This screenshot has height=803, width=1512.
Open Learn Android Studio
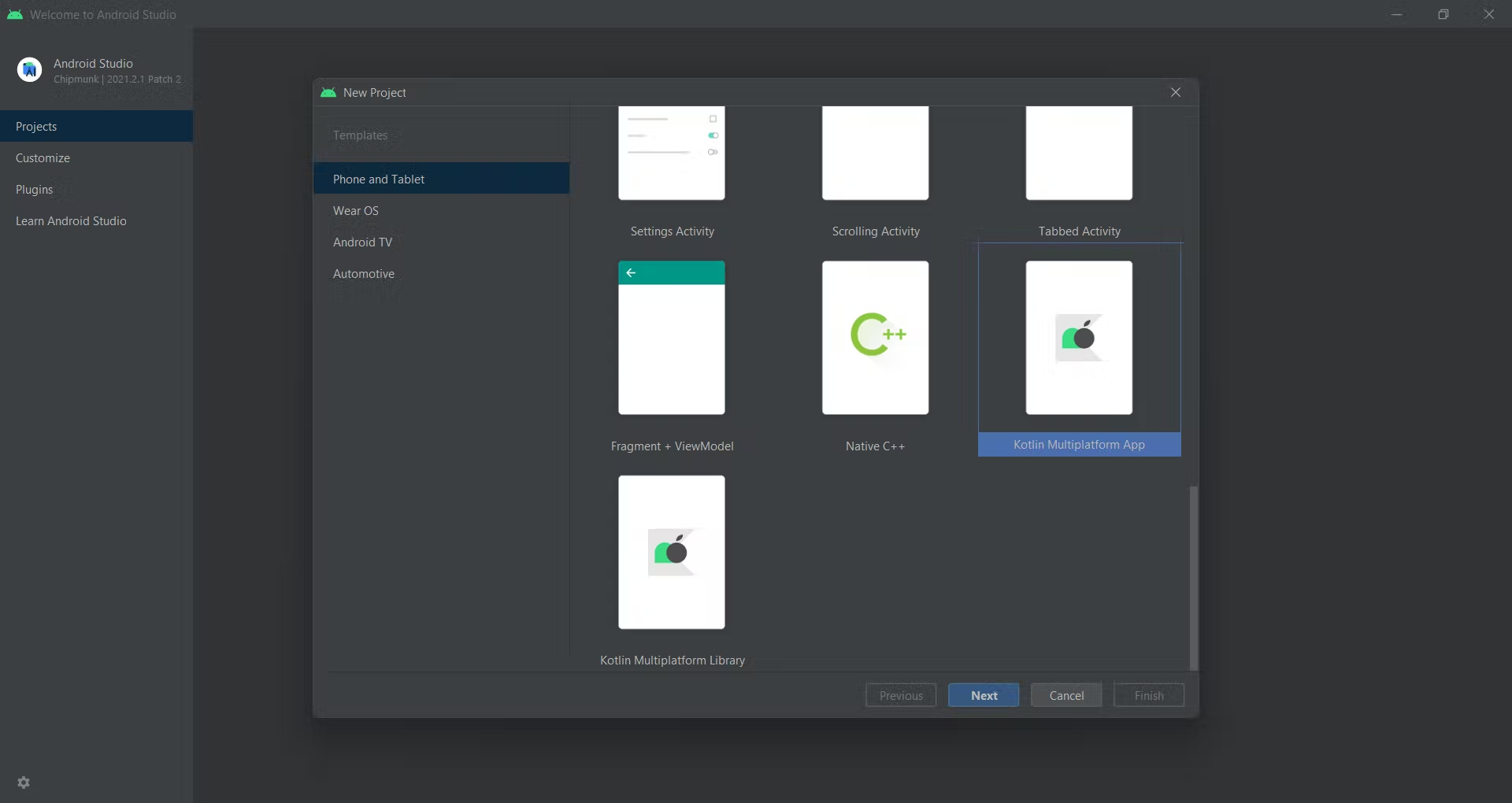[x=96, y=220]
